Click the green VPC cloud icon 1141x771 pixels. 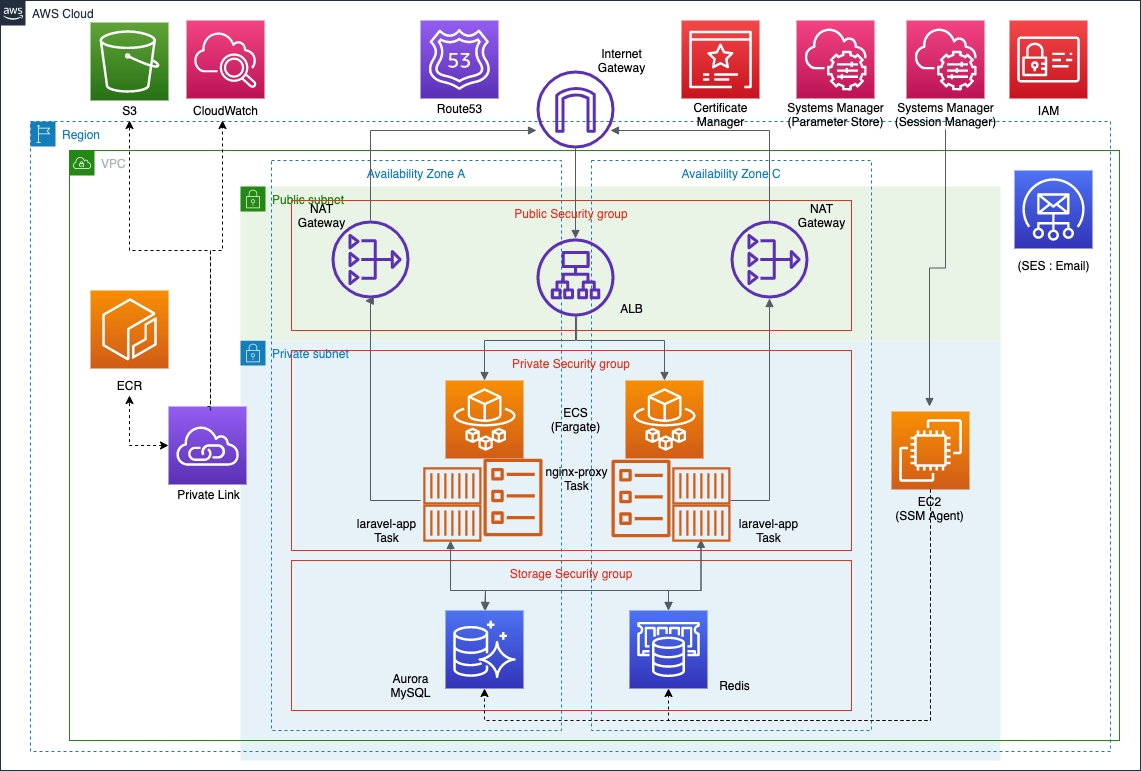tap(82, 163)
